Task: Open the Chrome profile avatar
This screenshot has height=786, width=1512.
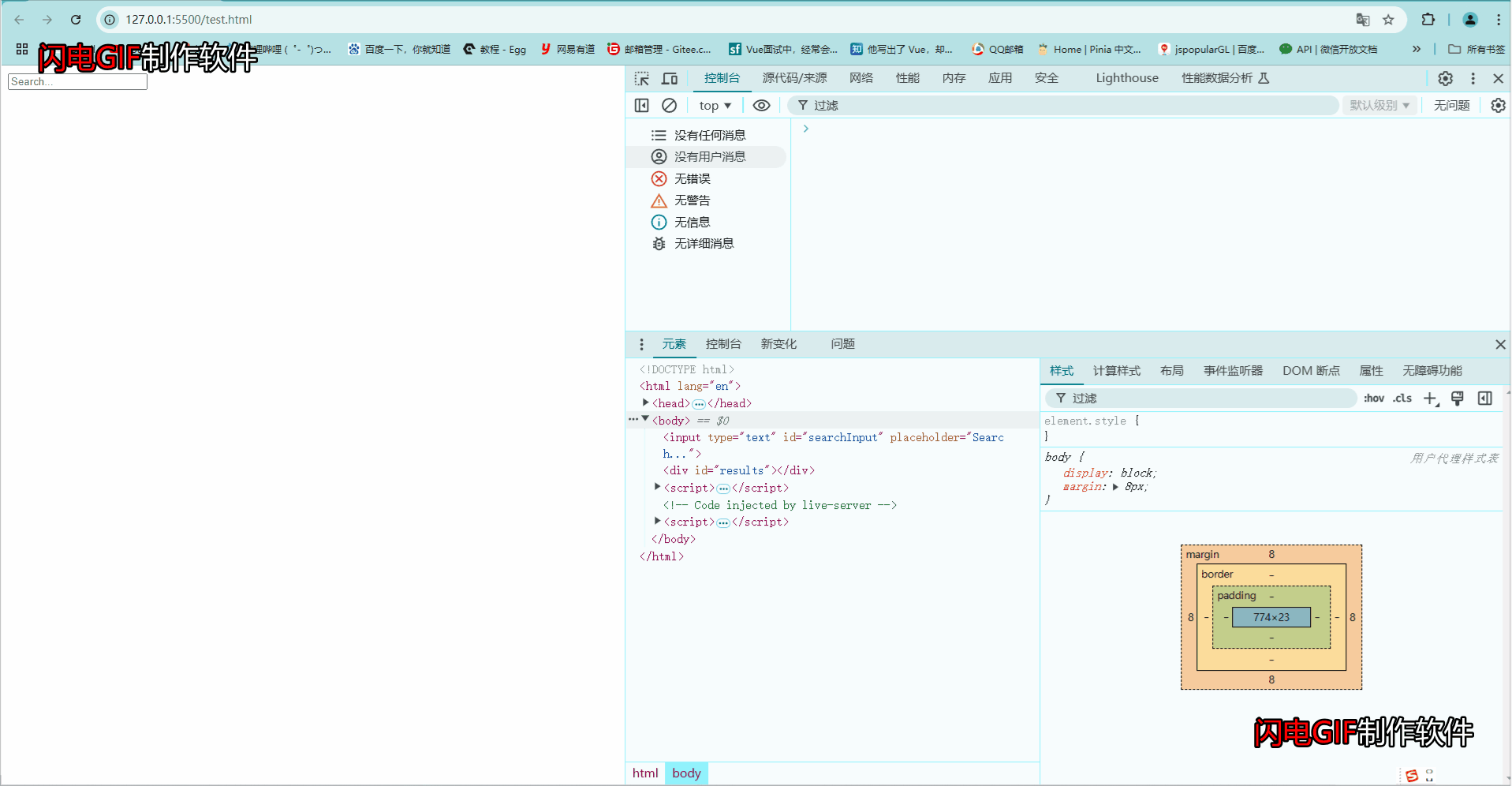Action: [1470, 20]
